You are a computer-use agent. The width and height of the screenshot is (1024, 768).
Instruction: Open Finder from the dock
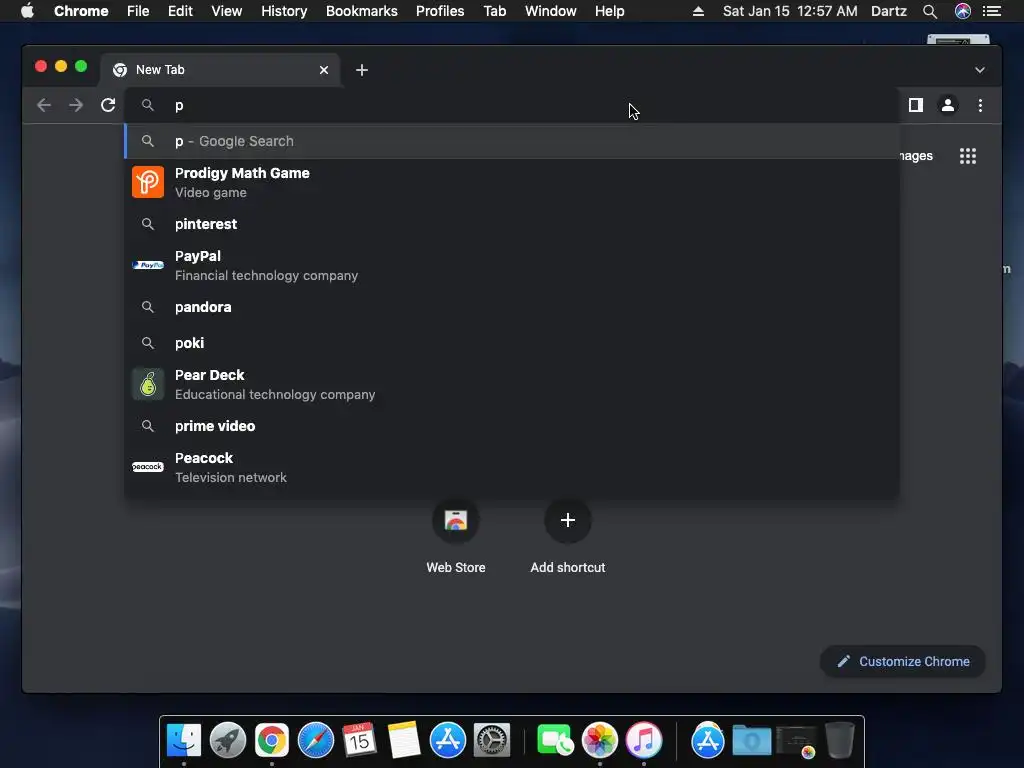click(184, 740)
